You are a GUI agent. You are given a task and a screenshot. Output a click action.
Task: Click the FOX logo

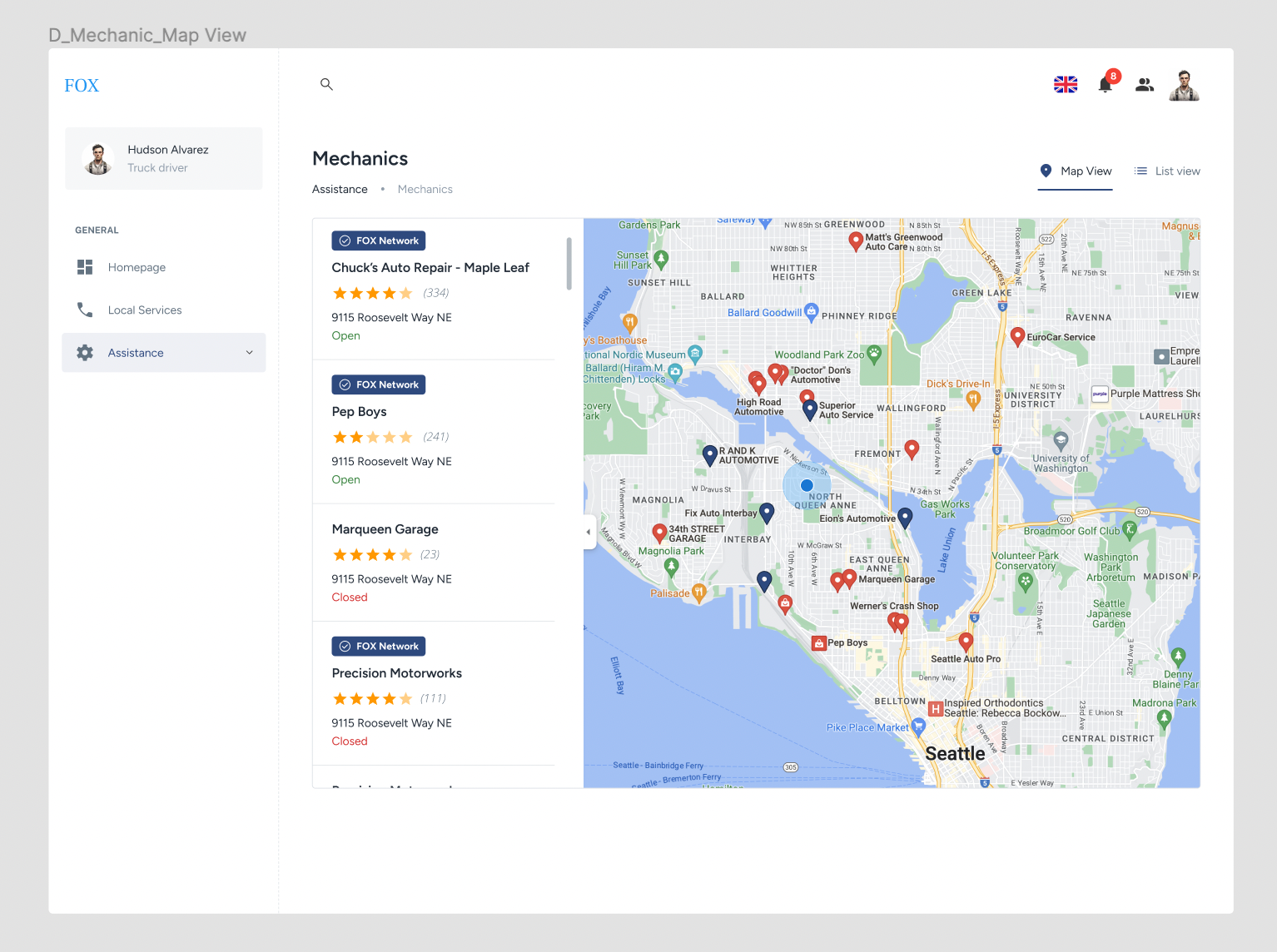(82, 85)
